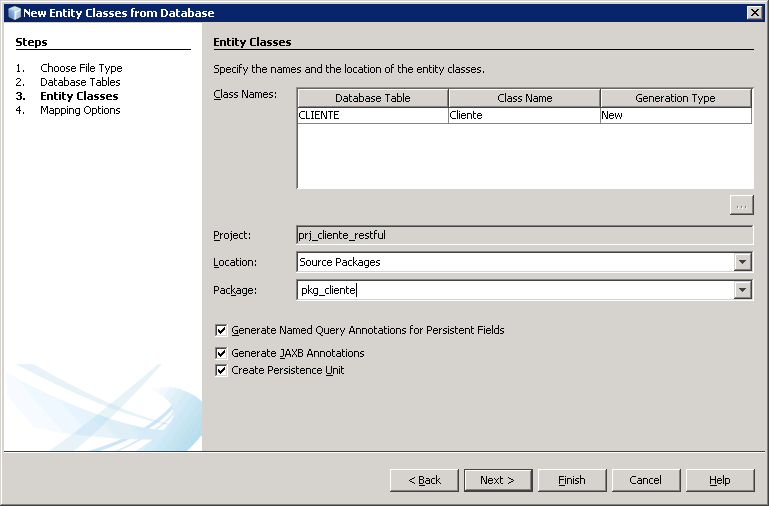The image size is (769, 506).
Task: Select the CLIENTE database table cell
Action: point(372,115)
